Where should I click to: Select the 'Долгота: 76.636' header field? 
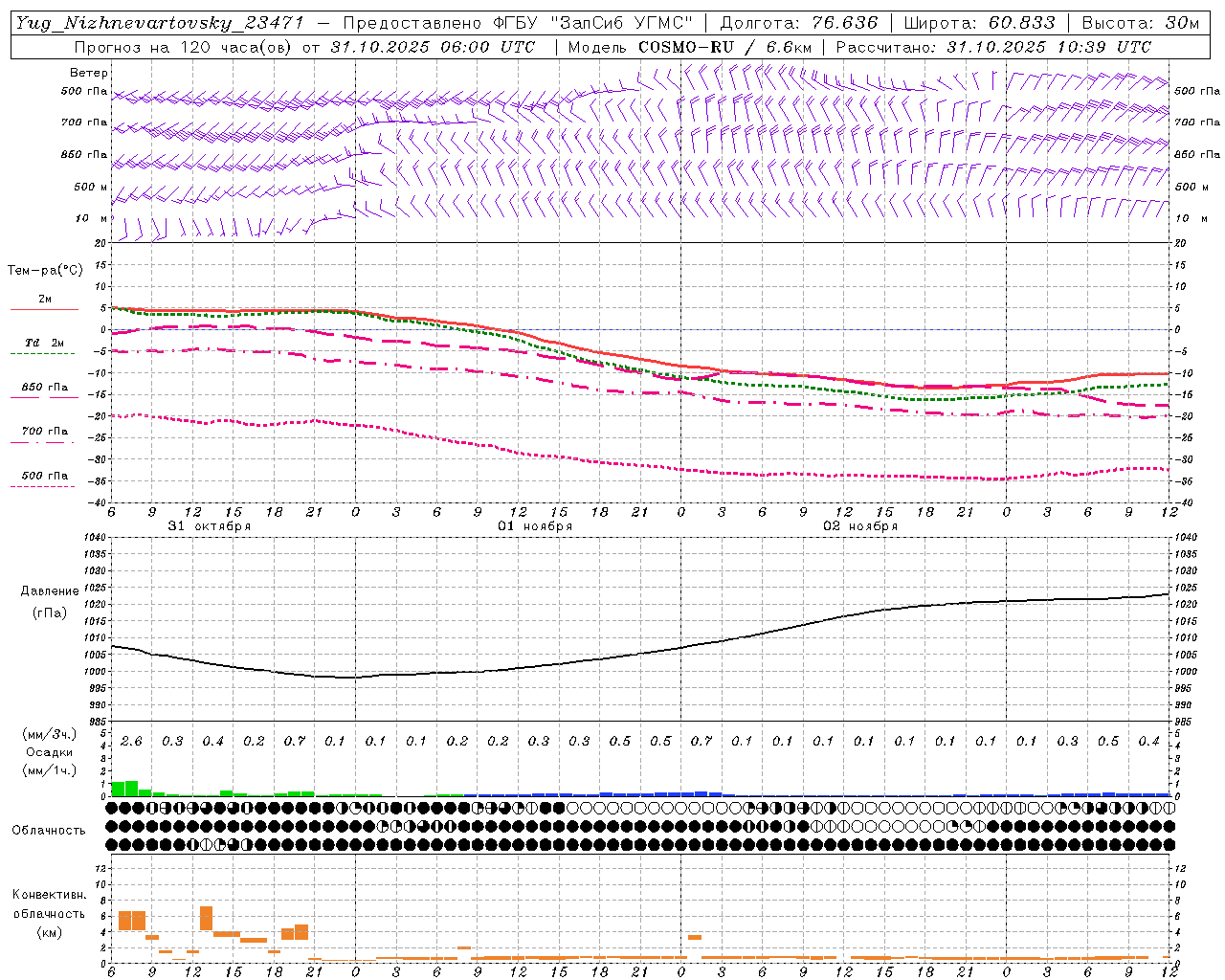coord(799,23)
